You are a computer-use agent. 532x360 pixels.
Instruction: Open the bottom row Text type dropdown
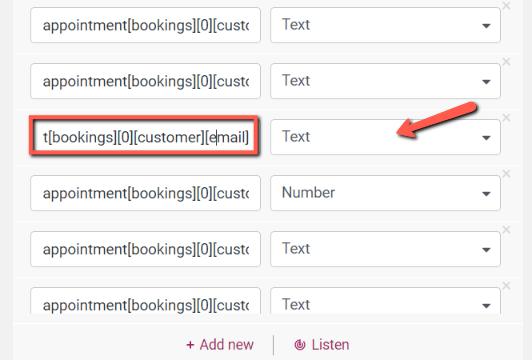pos(385,301)
